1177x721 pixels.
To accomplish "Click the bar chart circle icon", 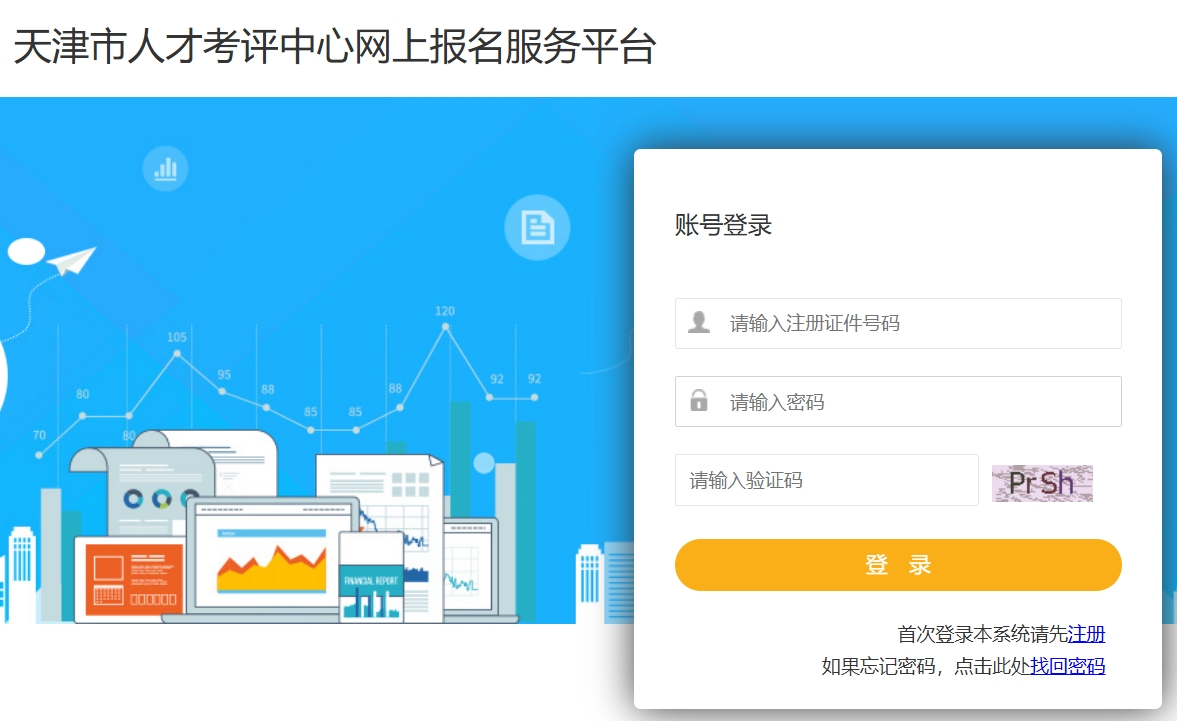I will point(165,168).
